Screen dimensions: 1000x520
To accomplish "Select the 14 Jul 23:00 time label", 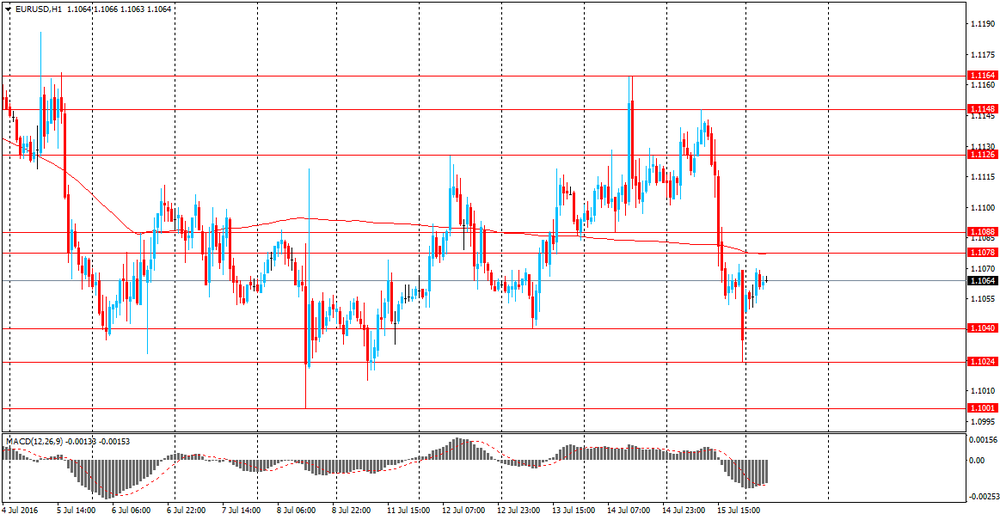I will (683, 510).
